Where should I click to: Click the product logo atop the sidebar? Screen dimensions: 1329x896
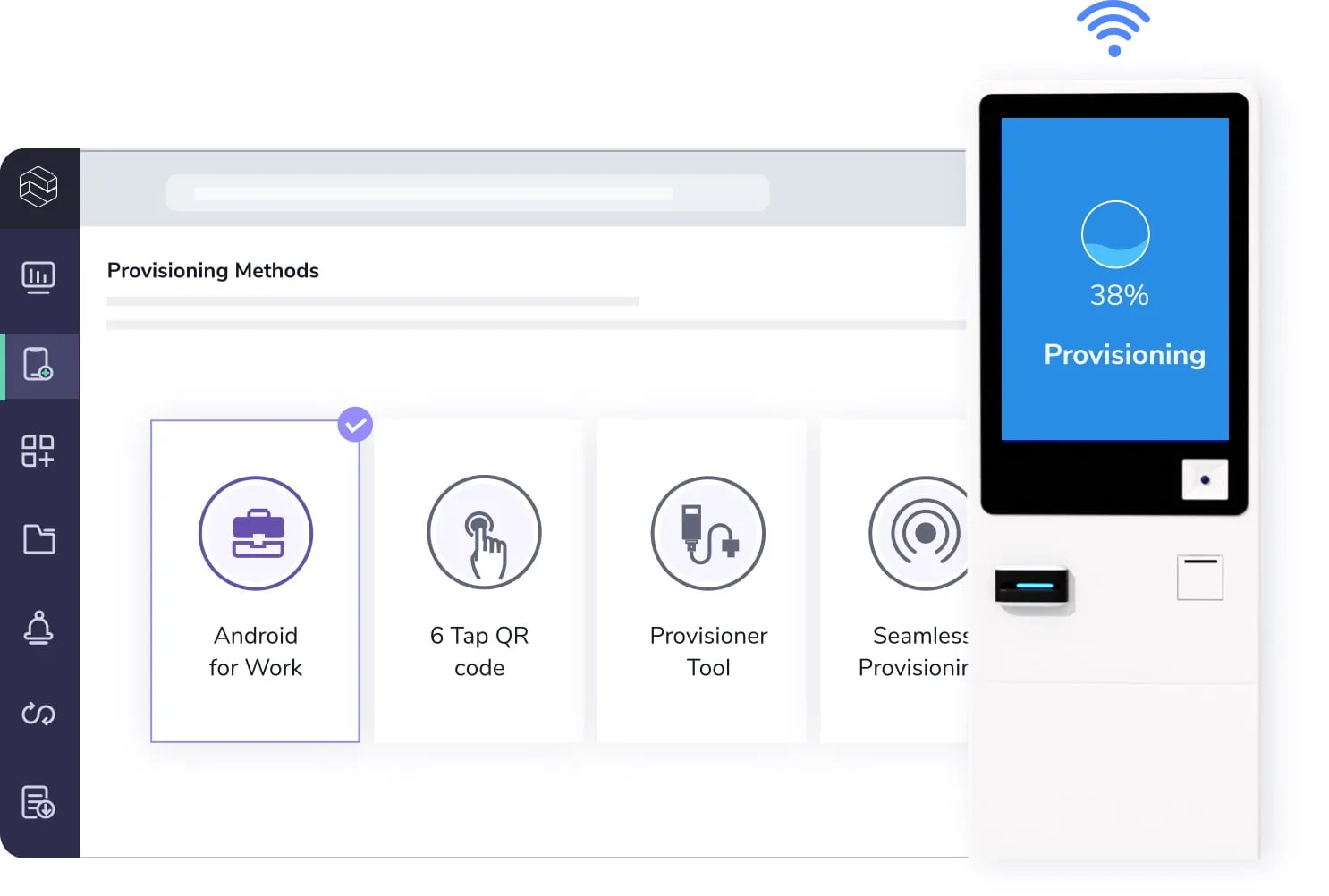(39, 188)
